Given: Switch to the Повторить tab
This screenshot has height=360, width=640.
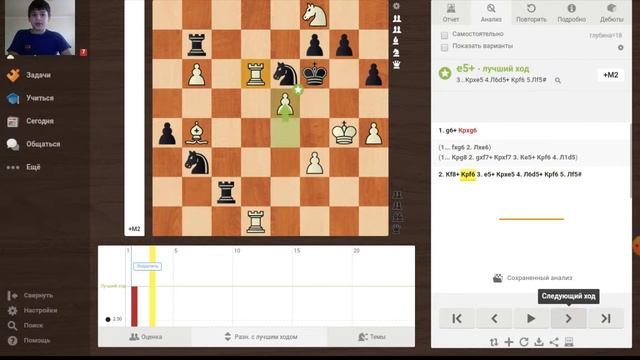Looking at the screenshot, I should [x=531, y=12].
